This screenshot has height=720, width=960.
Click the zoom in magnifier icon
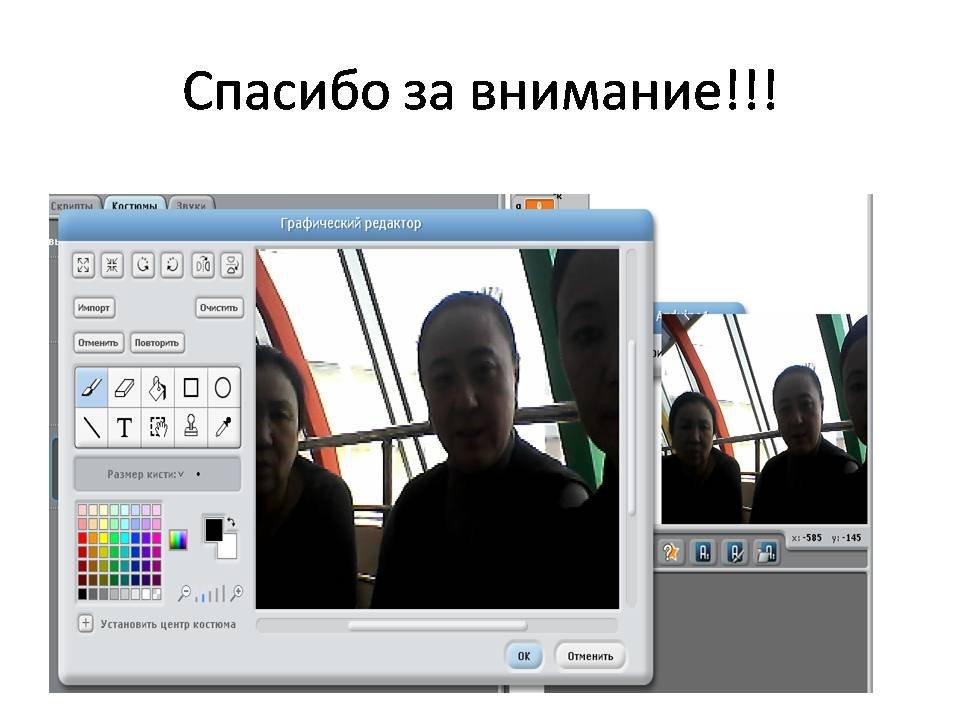point(237,593)
